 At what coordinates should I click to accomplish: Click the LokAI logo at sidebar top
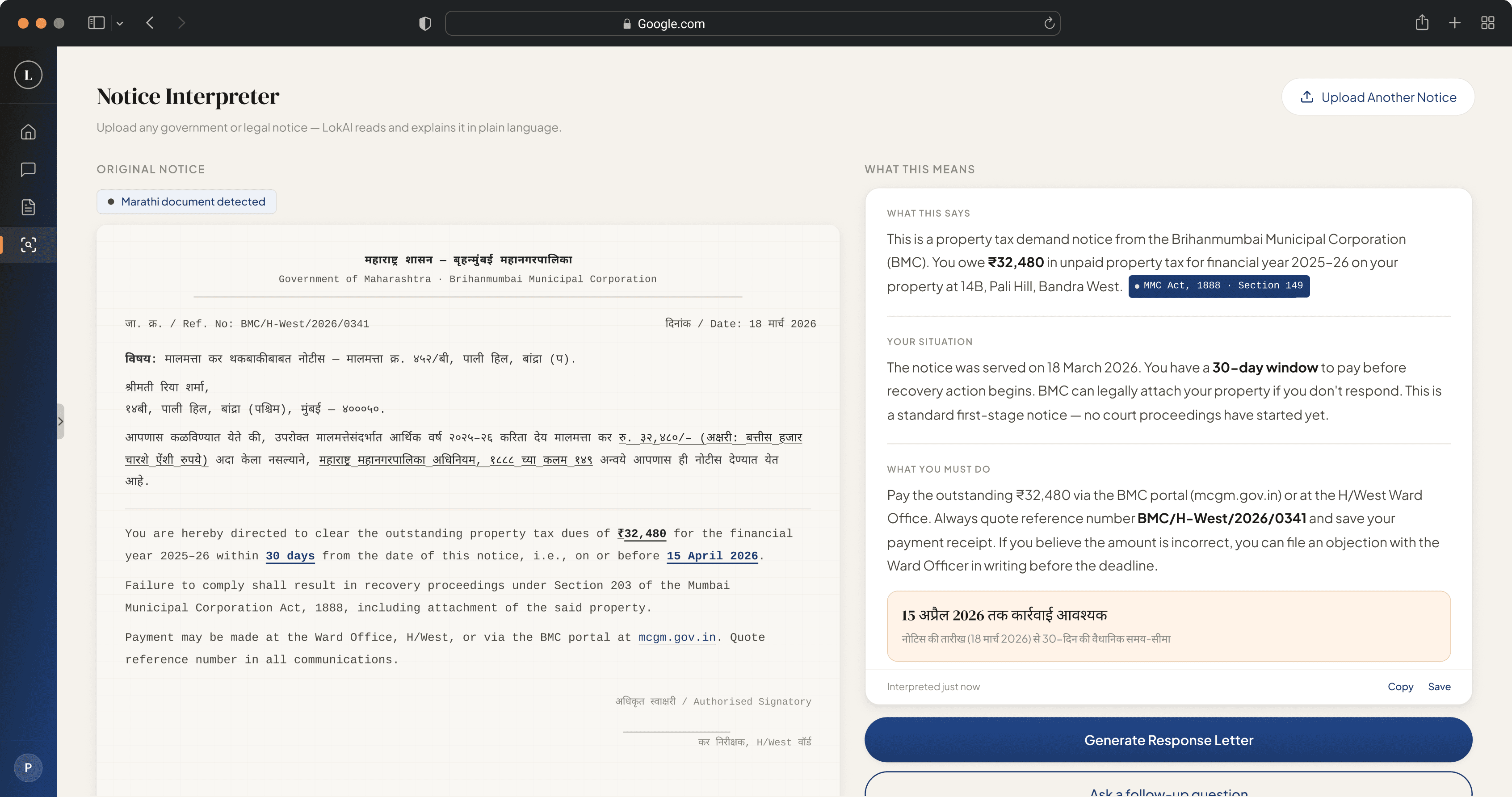point(28,75)
